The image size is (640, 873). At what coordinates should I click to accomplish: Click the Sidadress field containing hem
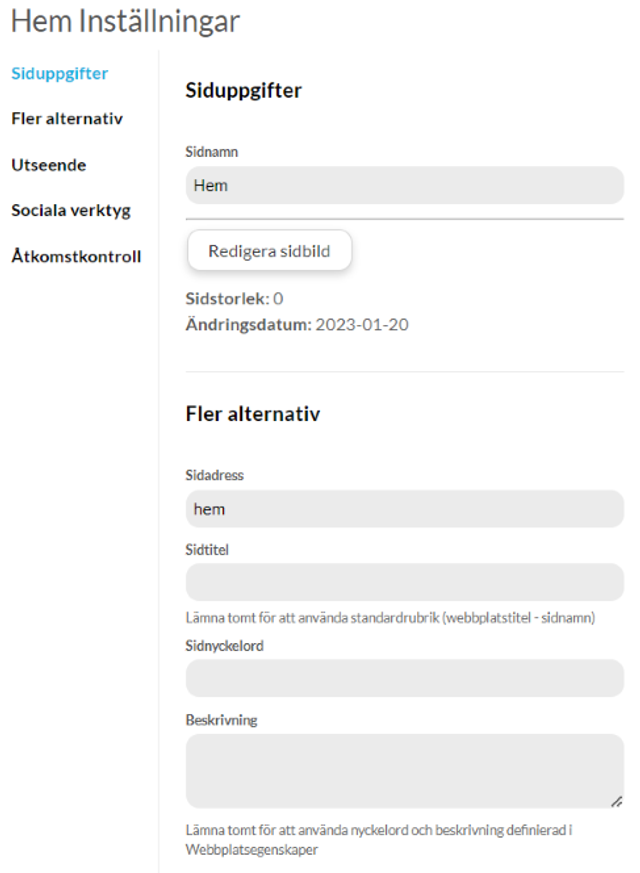[x=405, y=509]
